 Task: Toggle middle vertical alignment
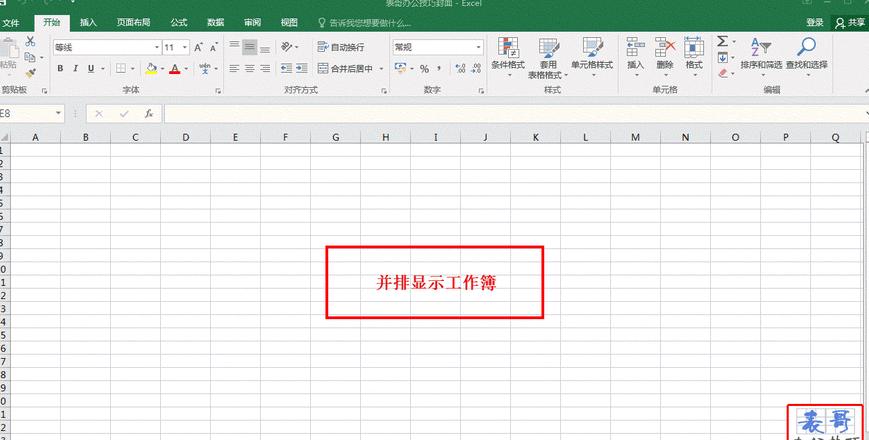coord(250,47)
